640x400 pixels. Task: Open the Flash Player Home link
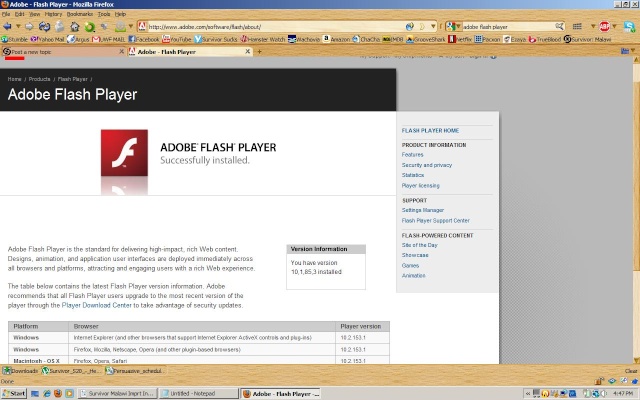pyautogui.click(x=430, y=131)
